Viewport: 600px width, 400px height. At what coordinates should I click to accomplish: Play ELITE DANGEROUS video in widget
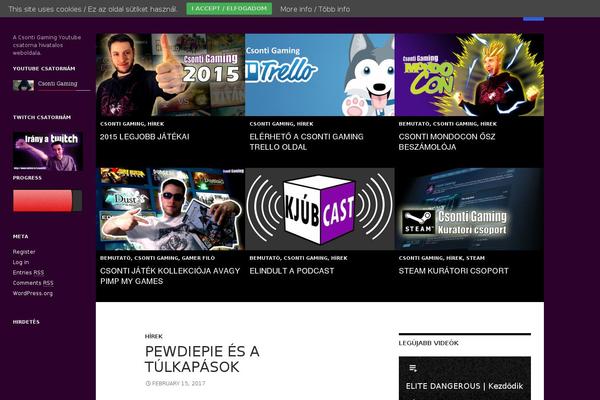464,386
